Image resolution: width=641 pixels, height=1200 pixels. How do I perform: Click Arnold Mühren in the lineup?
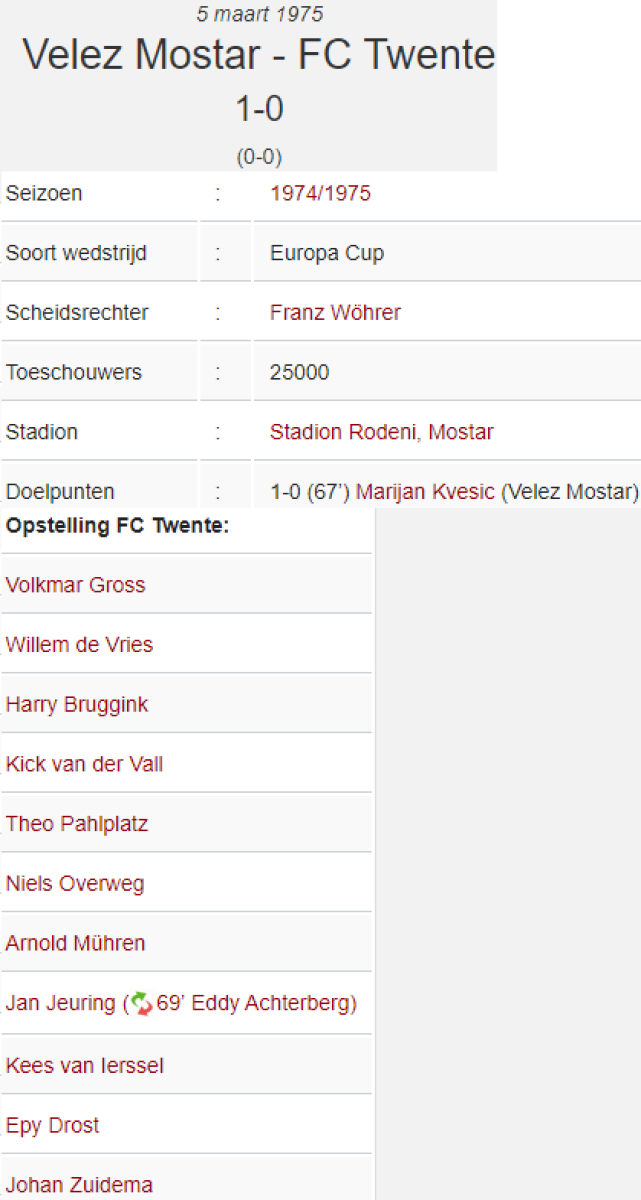[x=75, y=944]
